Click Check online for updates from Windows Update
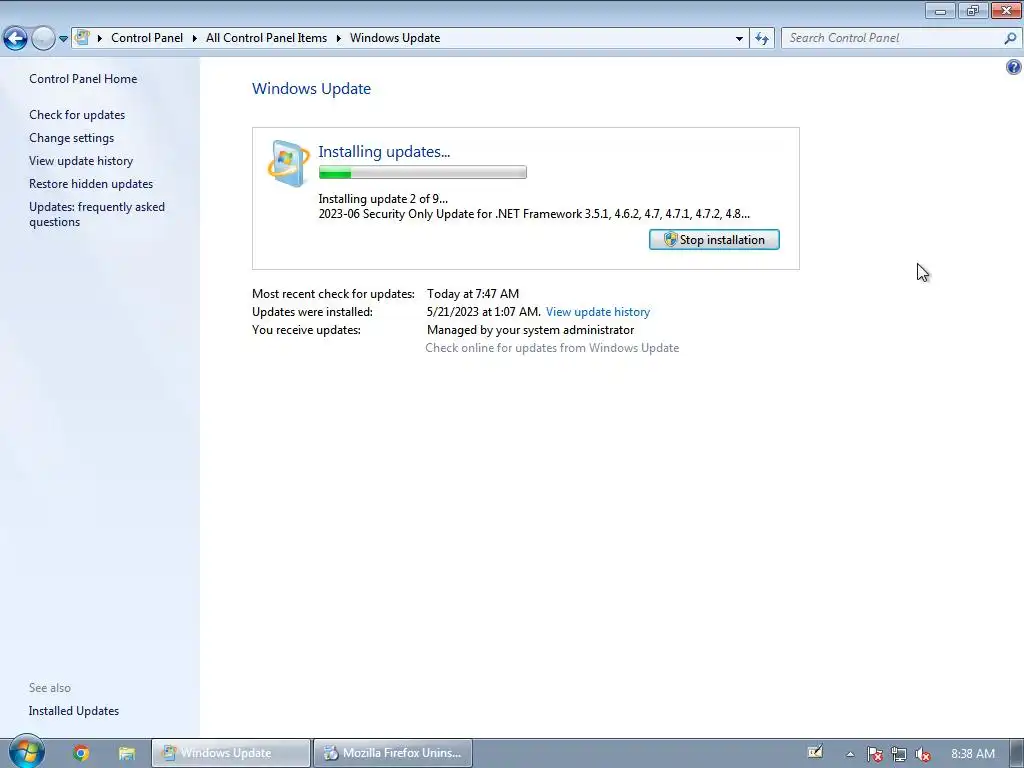Screen dimensions: 1024x768 coord(552,348)
